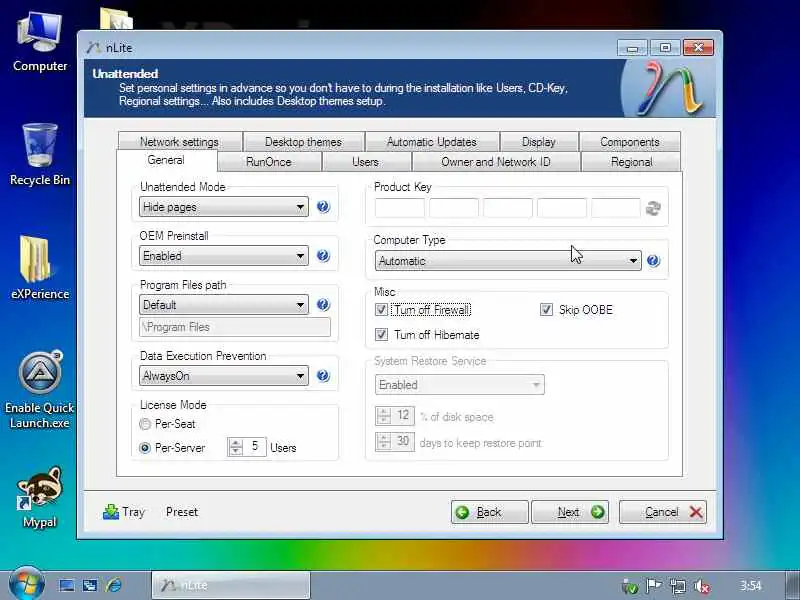Click the network tray icon
The image size is (800, 600).
point(678,586)
